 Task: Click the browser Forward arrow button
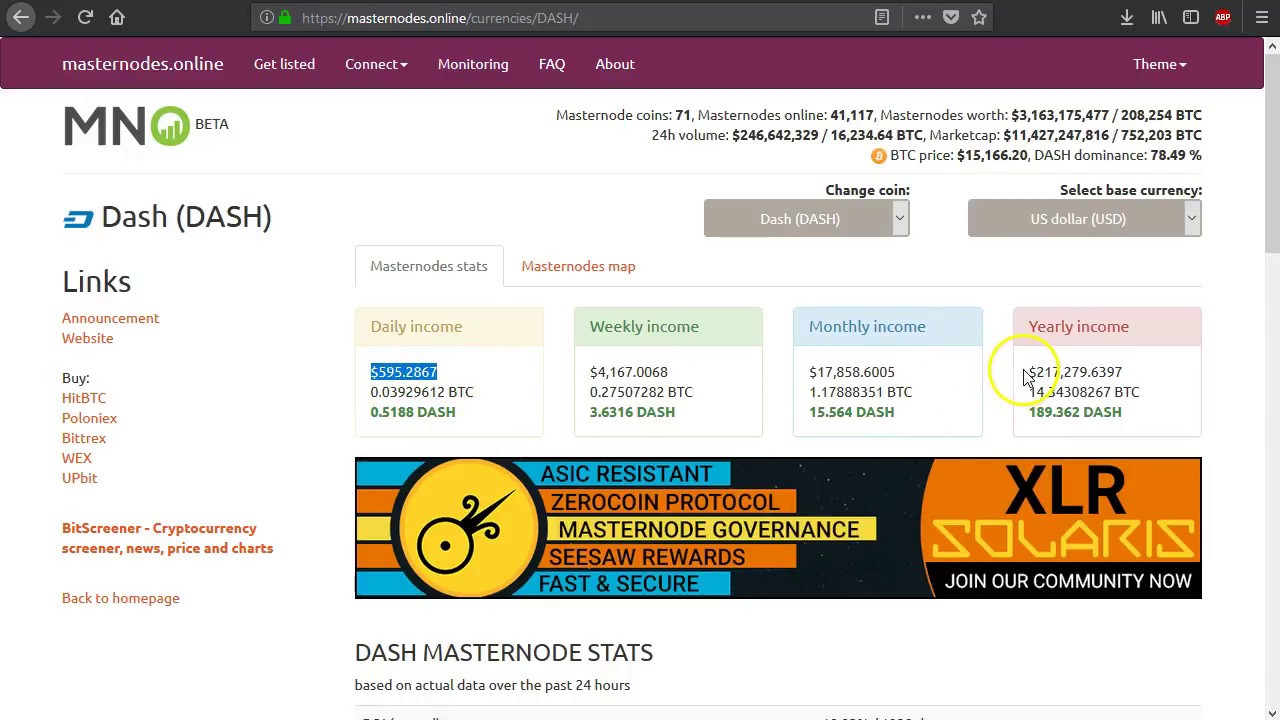(53, 17)
